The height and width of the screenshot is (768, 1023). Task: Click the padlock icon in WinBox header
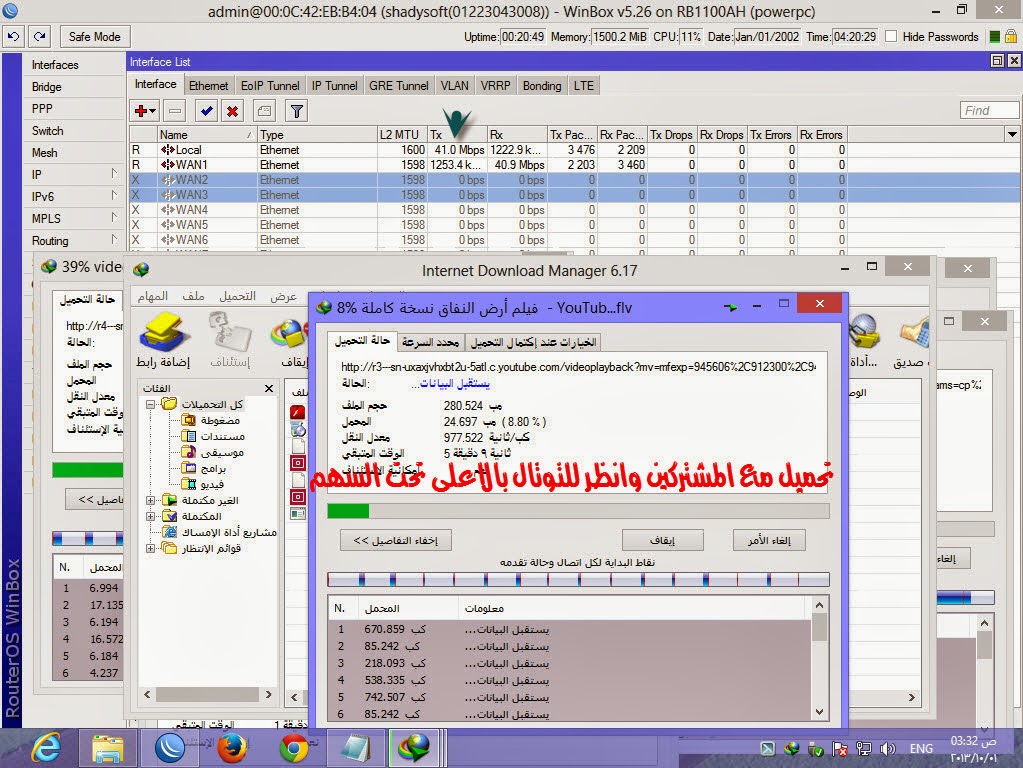1011,37
